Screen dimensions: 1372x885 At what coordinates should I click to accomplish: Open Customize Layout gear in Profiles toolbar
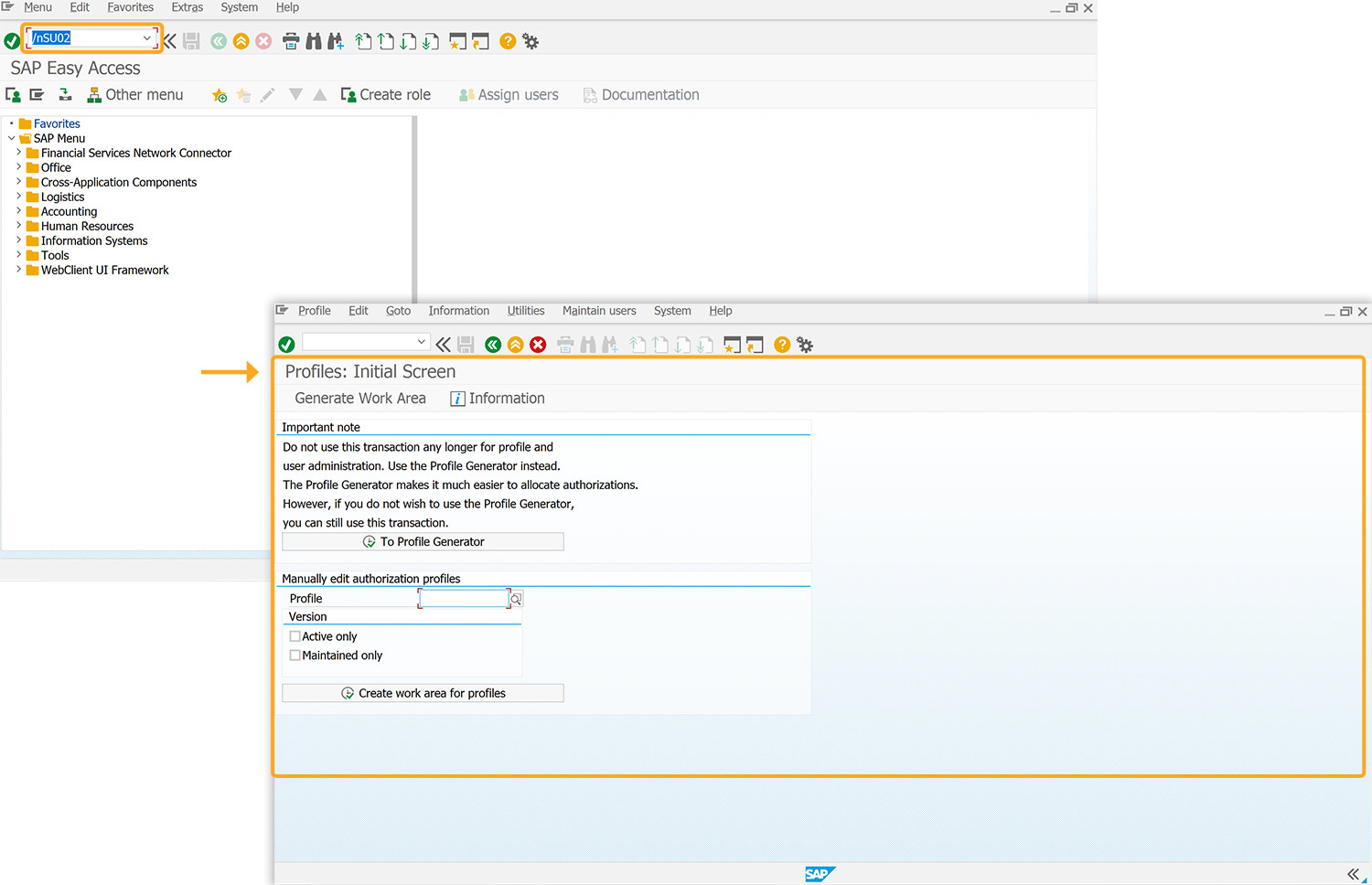pyautogui.click(x=805, y=345)
